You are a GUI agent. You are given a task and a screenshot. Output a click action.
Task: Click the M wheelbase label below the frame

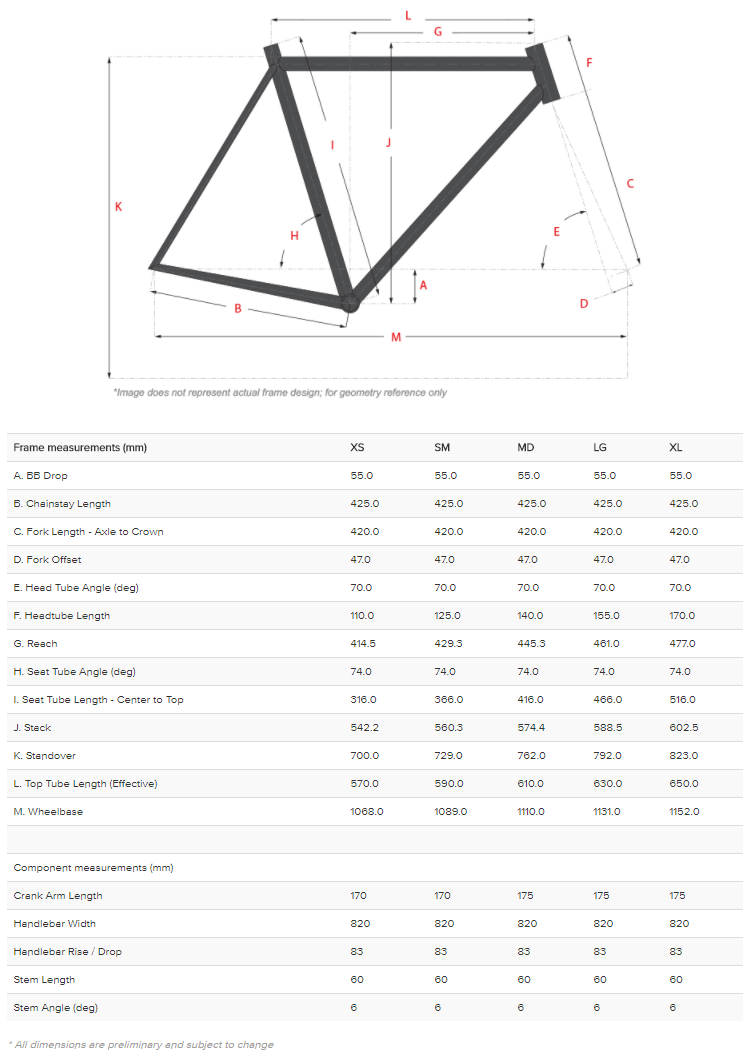[x=396, y=337]
